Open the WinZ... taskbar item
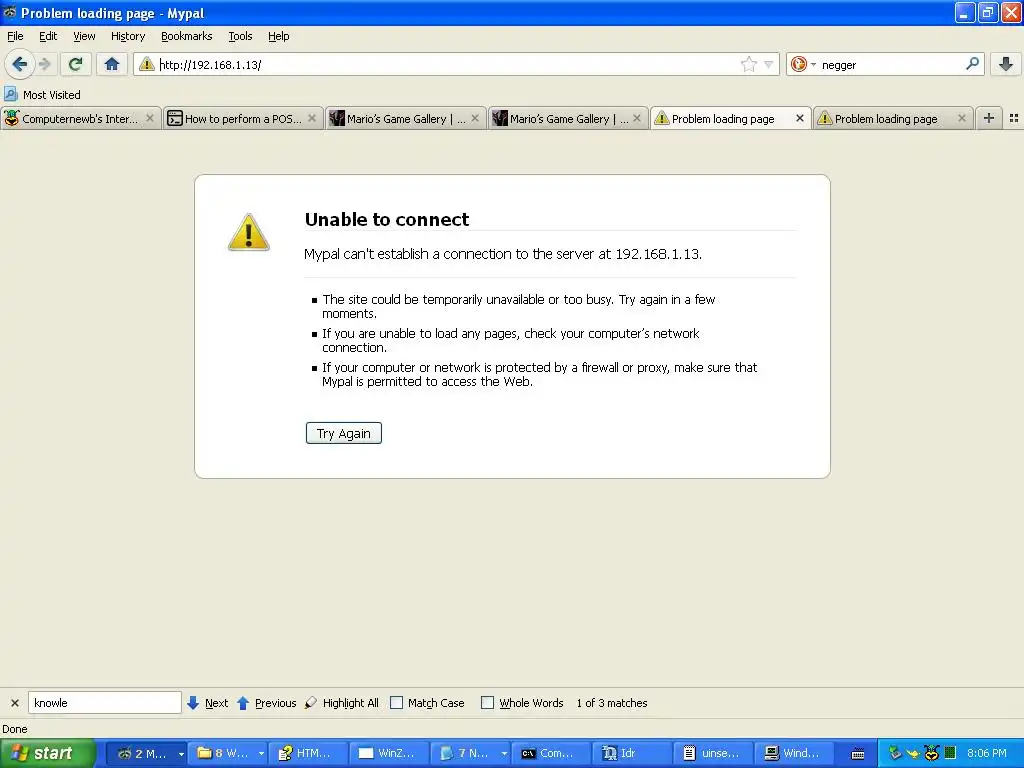The width and height of the screenshot is (1024, 768). (x=389, y=753)
